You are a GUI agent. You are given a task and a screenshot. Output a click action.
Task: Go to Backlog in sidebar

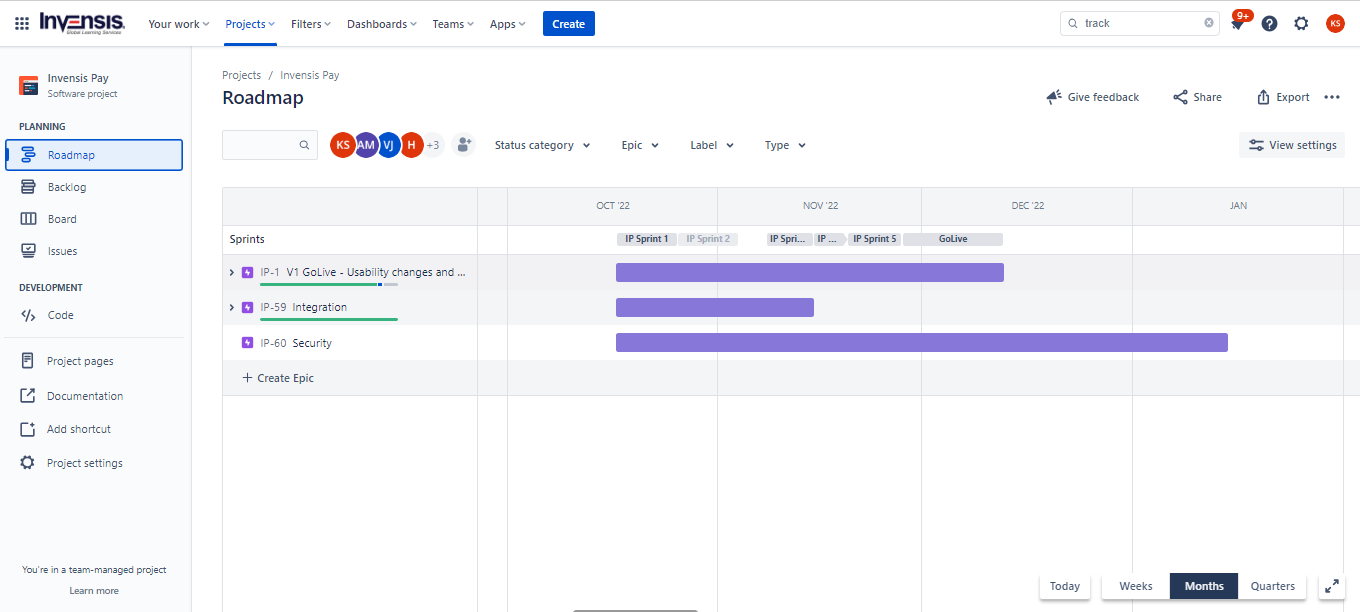(67, 187)
